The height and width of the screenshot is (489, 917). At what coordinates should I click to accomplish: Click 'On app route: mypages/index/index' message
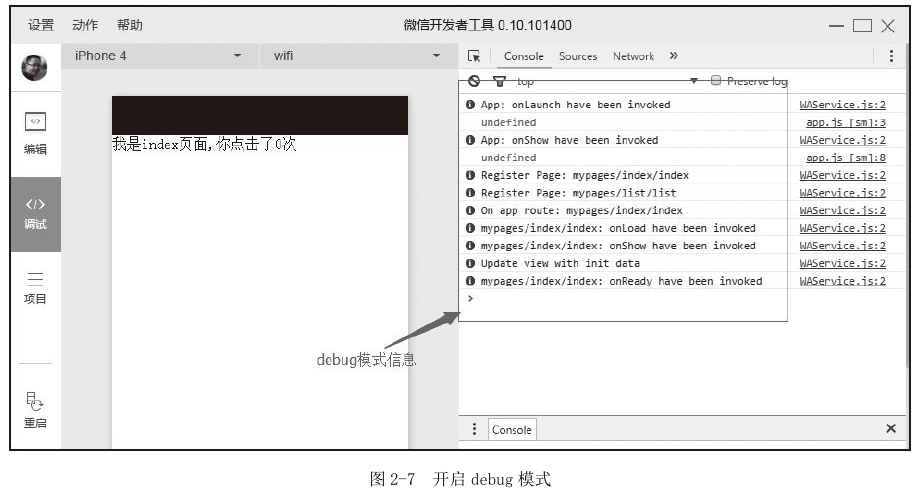point(581,210)
